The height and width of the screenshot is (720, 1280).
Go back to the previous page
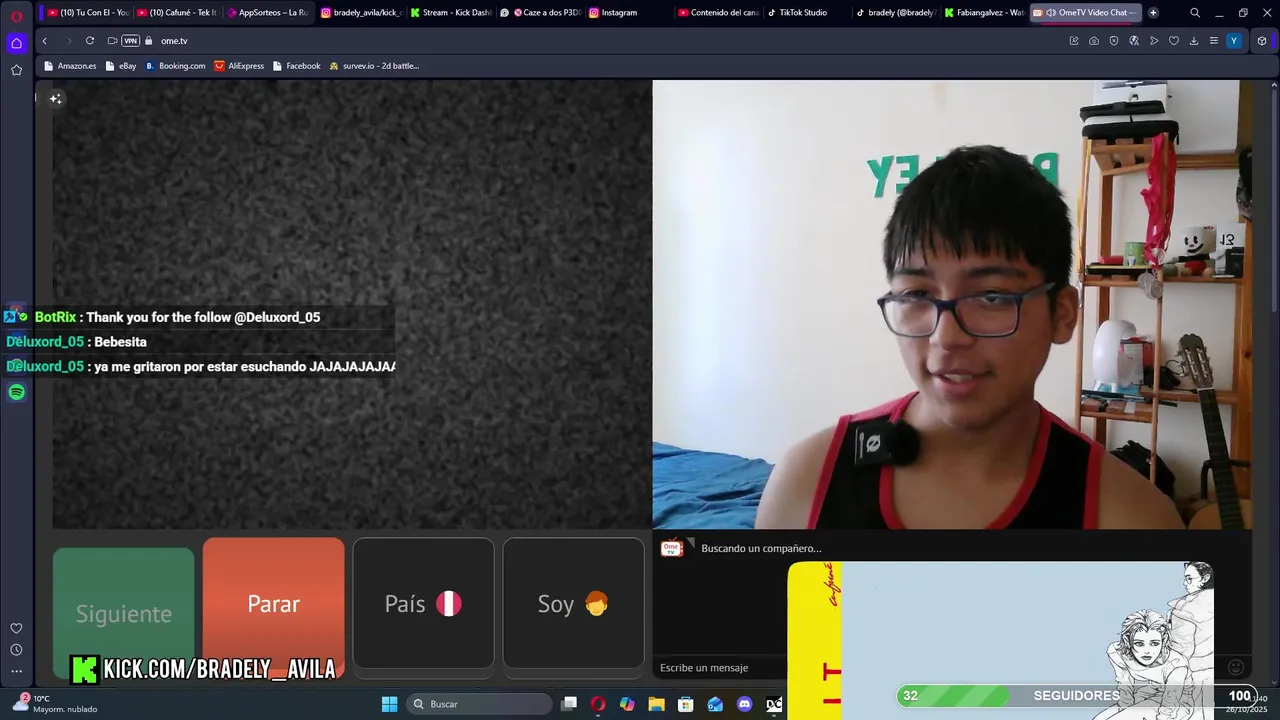tap(44, 41)
